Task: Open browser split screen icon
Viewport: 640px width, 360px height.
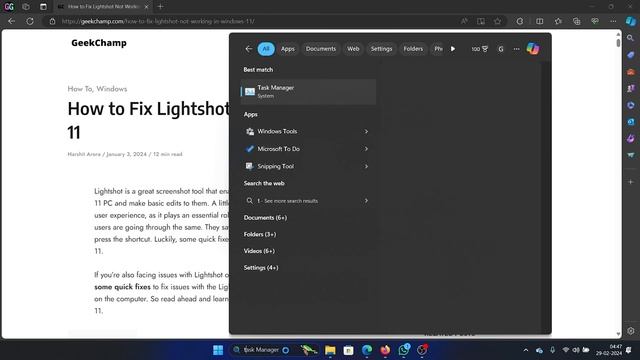Action: click(540, 21)
